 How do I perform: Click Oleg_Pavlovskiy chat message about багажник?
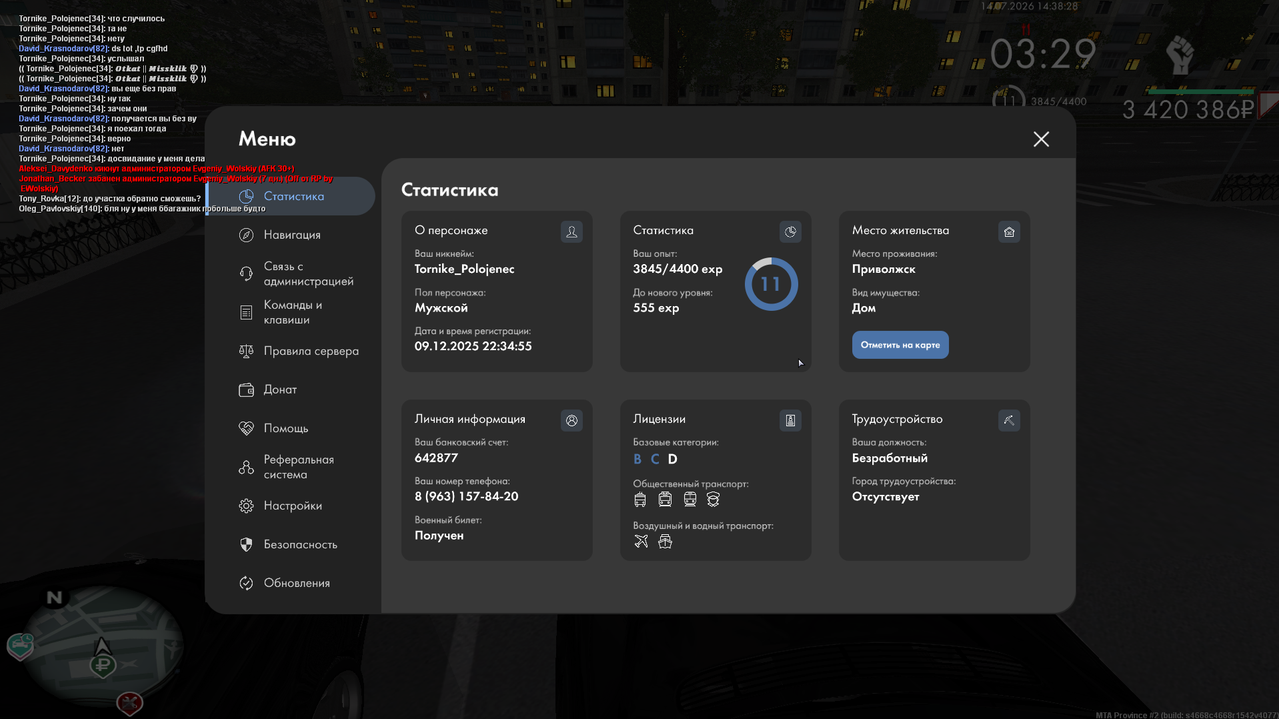coord(142,209)
